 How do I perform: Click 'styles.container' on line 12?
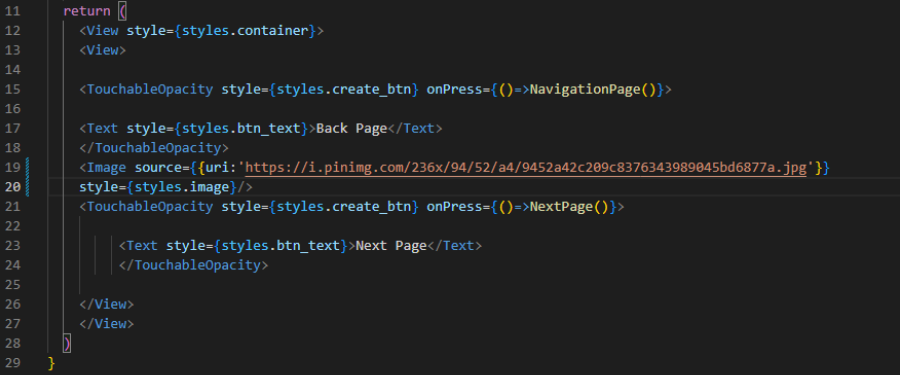point(246,31)
